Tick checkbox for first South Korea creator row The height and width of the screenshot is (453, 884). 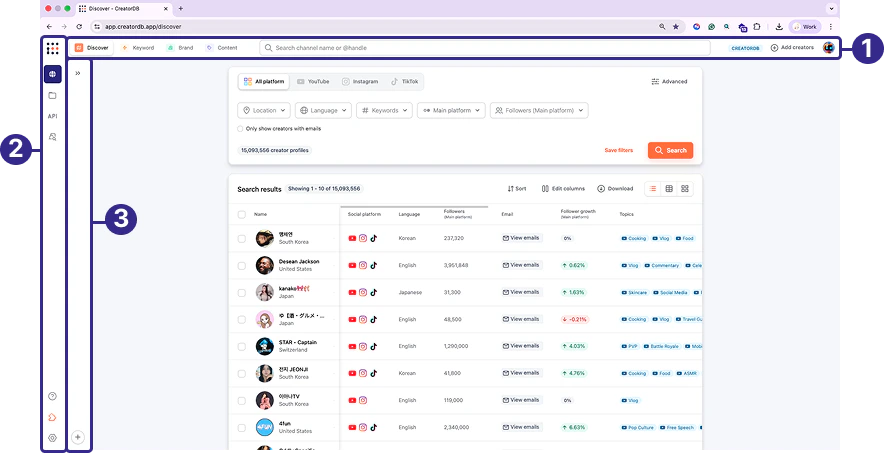242,238
